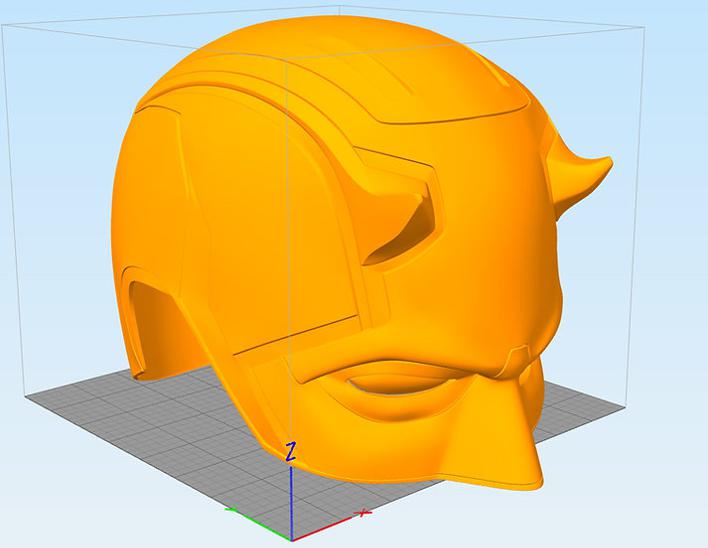
Task: Click the green Y axis label
Action: point(231,510)
